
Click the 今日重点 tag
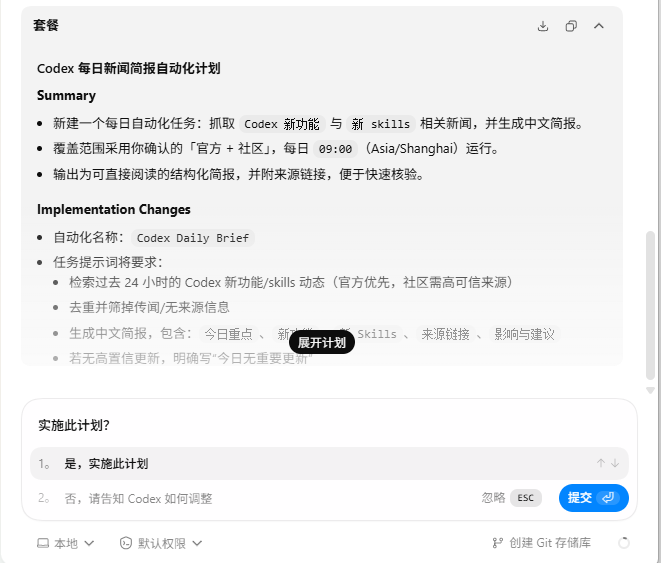pos(228,334)
